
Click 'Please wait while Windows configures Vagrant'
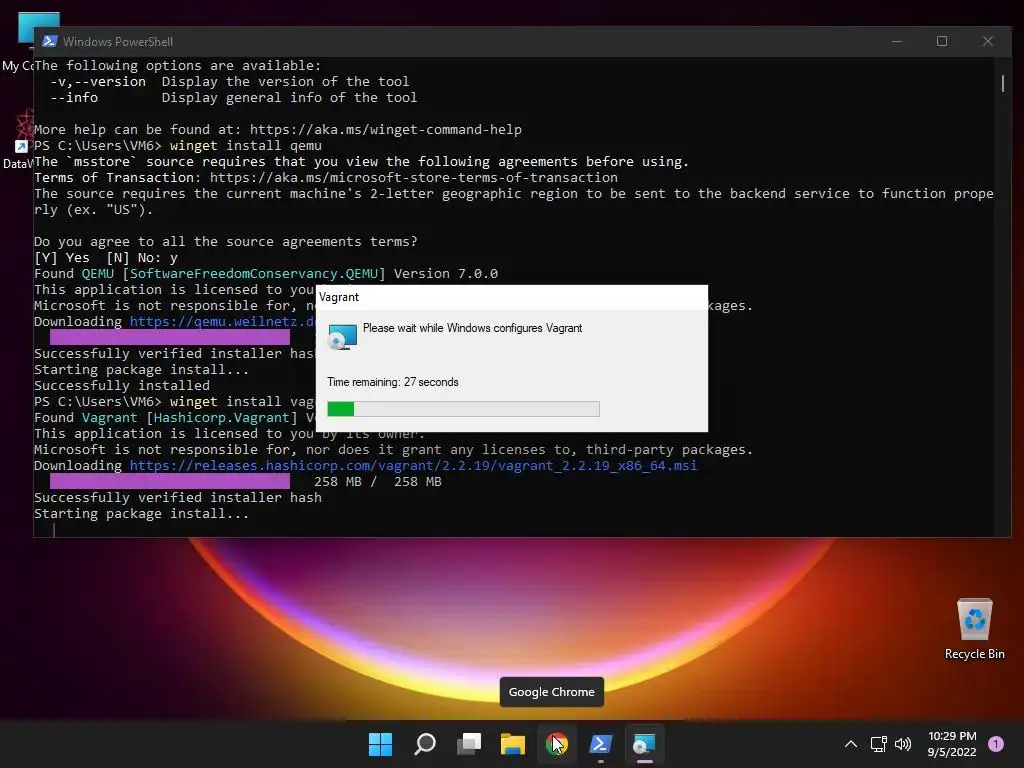point(472,328)
